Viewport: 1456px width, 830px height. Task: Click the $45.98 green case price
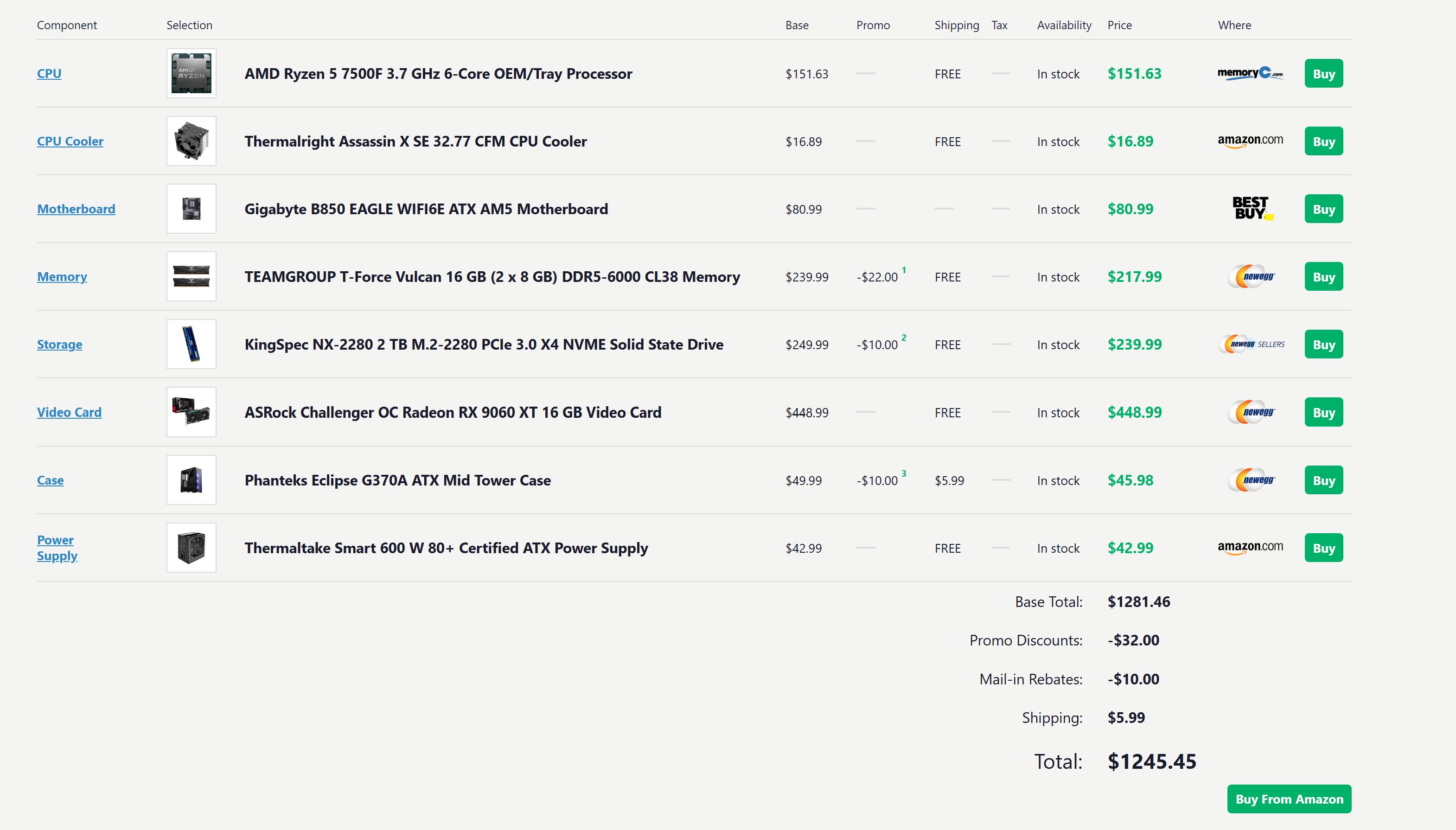click(x=1130, y=480)
